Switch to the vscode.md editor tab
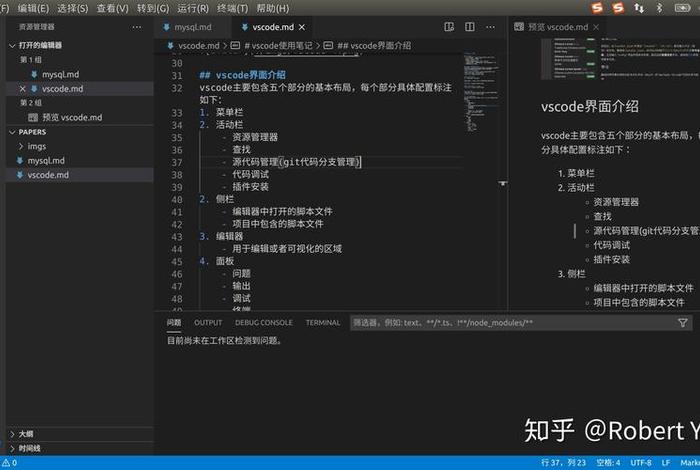Image resolution: width=700 pixels, height=470 pixels. pyautogui.click(x=272, y=27)
